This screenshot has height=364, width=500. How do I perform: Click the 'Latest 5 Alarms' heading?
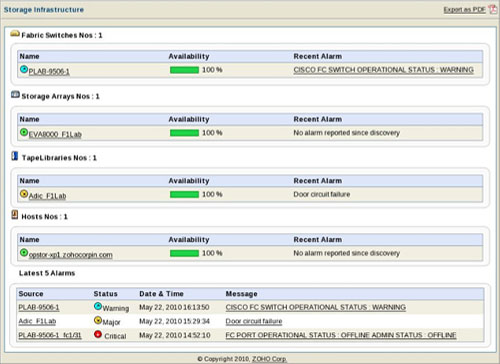pos(47,273)
